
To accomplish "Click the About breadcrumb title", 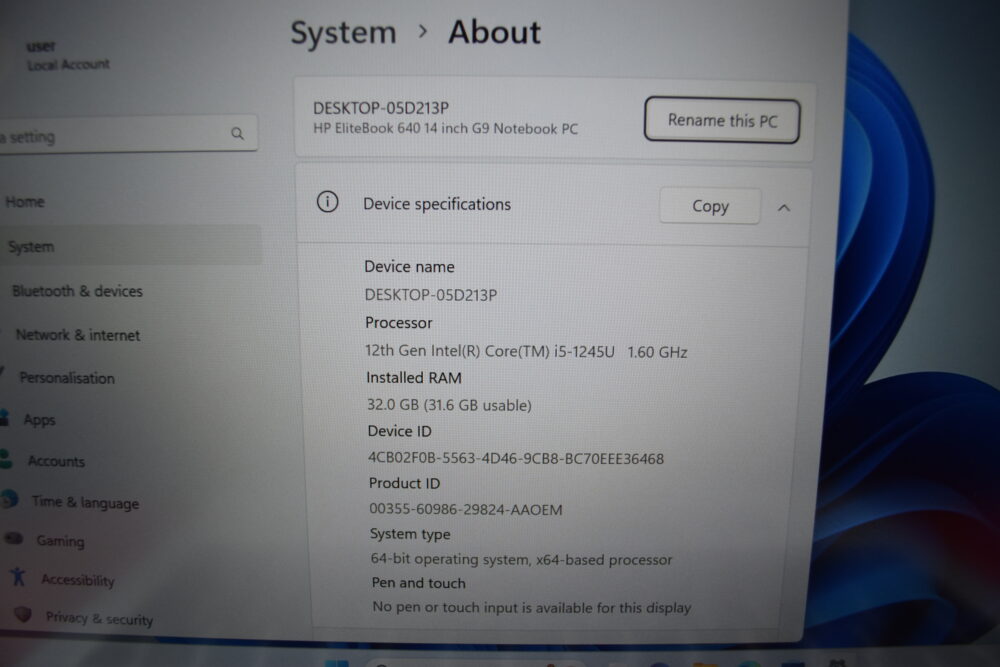I will click(494, 32).
